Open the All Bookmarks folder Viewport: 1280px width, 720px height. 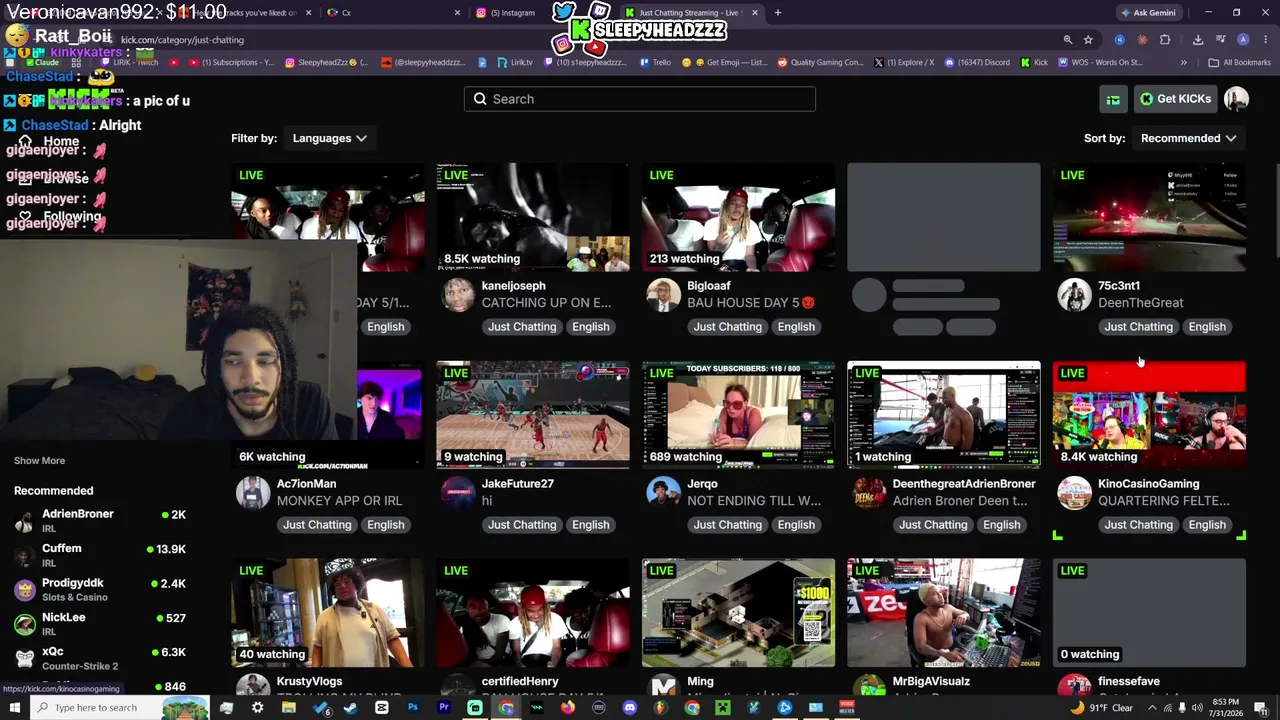[x=1239, y=62]
